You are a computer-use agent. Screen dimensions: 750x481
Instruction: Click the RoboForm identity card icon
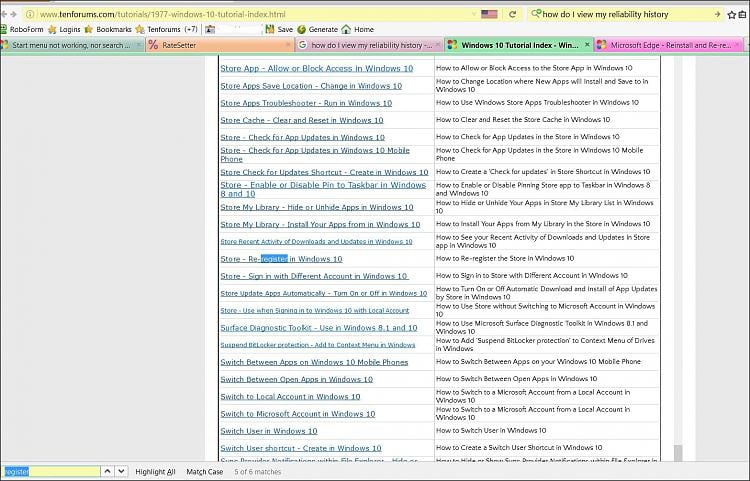(x=210, y=29)
